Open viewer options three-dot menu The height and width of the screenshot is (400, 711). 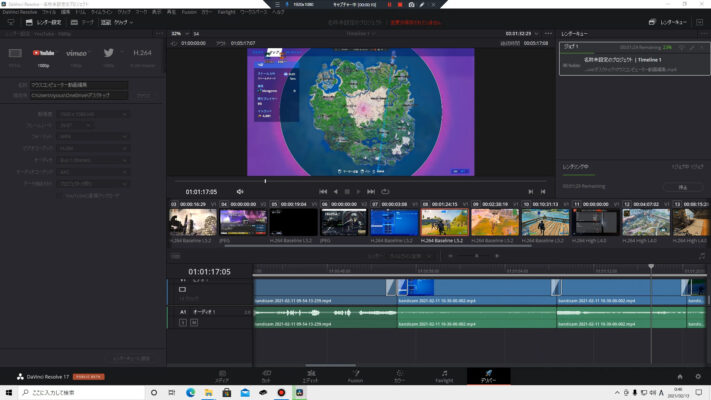[548, 34]
